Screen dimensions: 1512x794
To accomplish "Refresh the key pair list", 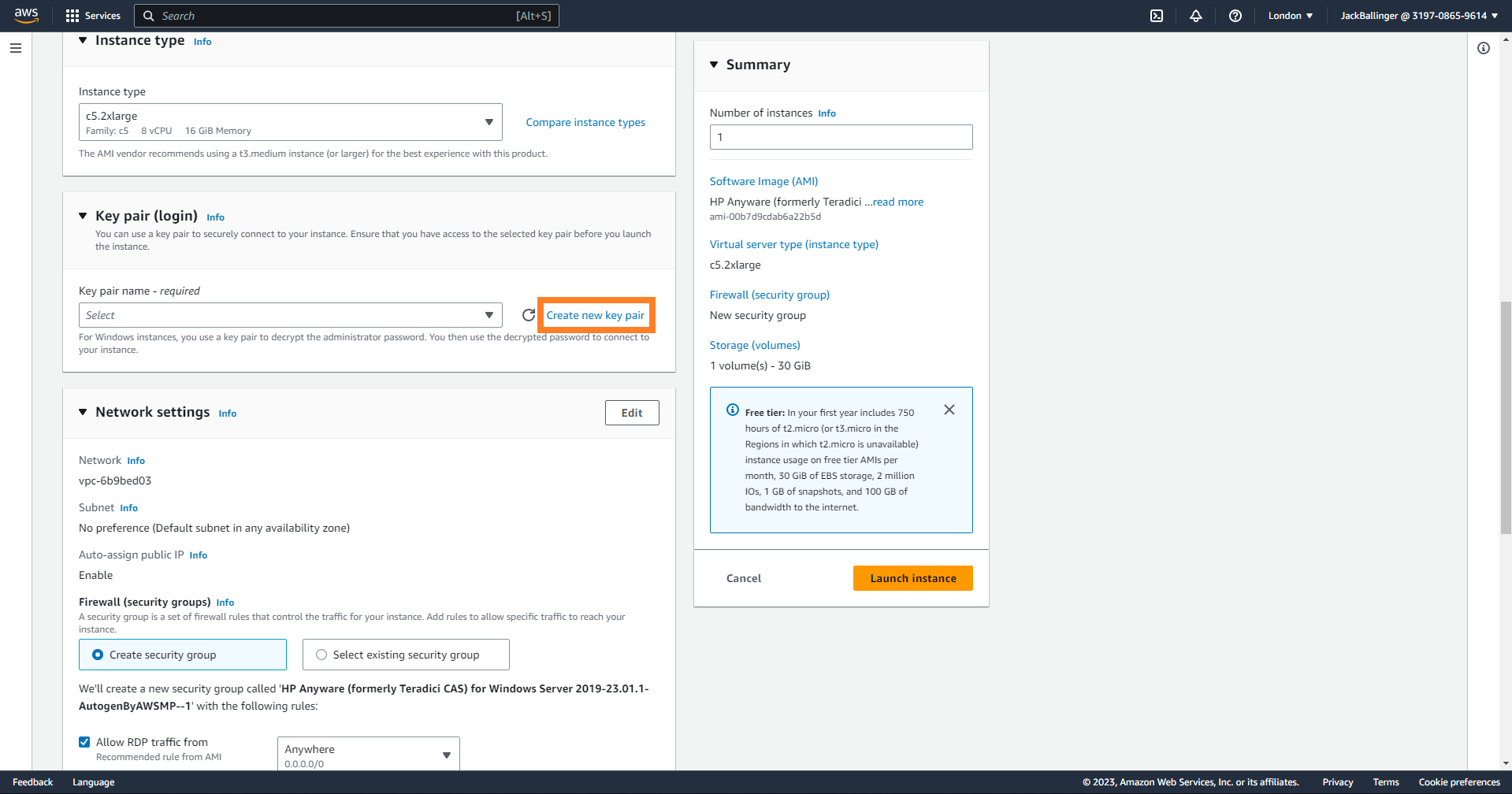I will tap(529, 315).
